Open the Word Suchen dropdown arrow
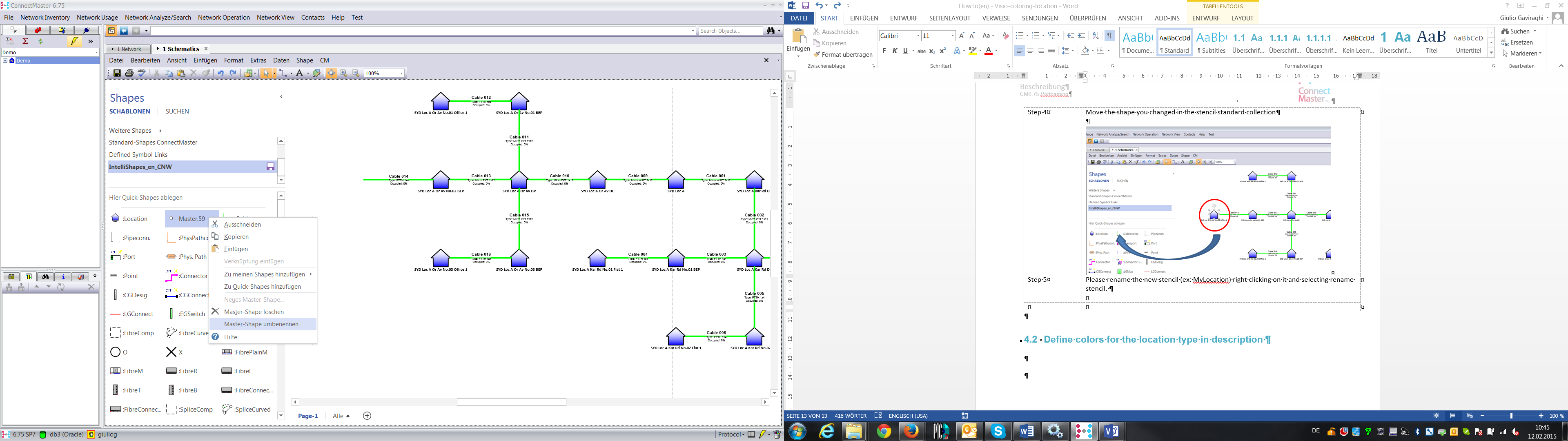1568x441 pixels. click(1535, 31)
